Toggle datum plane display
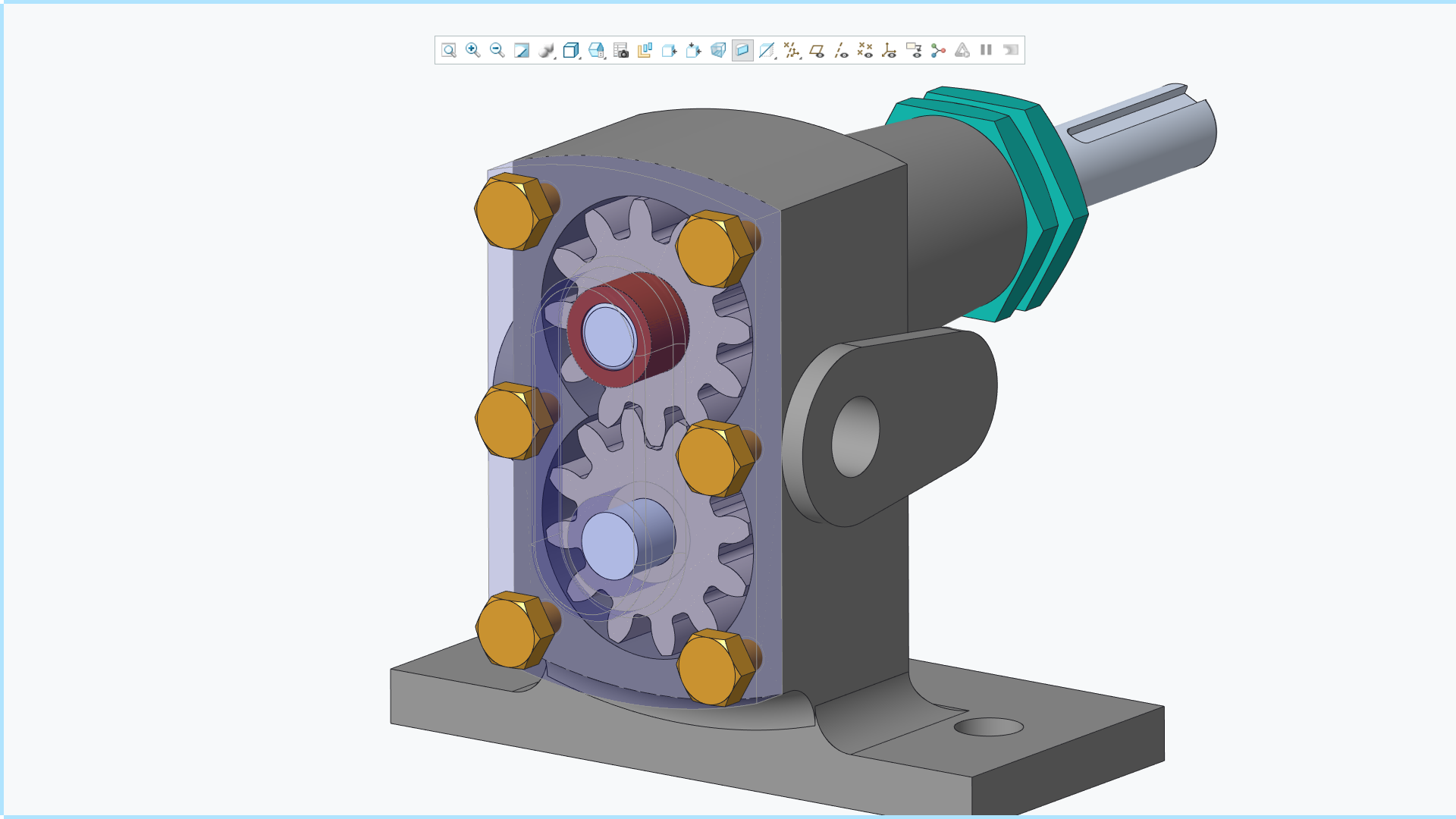The image size is (1456, 819). pos(816,50)
